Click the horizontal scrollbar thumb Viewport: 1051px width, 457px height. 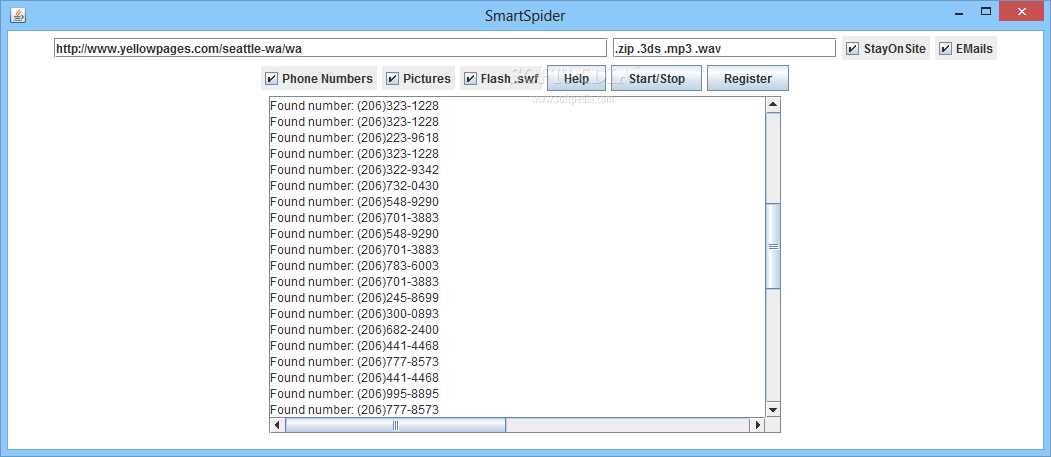pyautogui.click(x=395, y=425)
